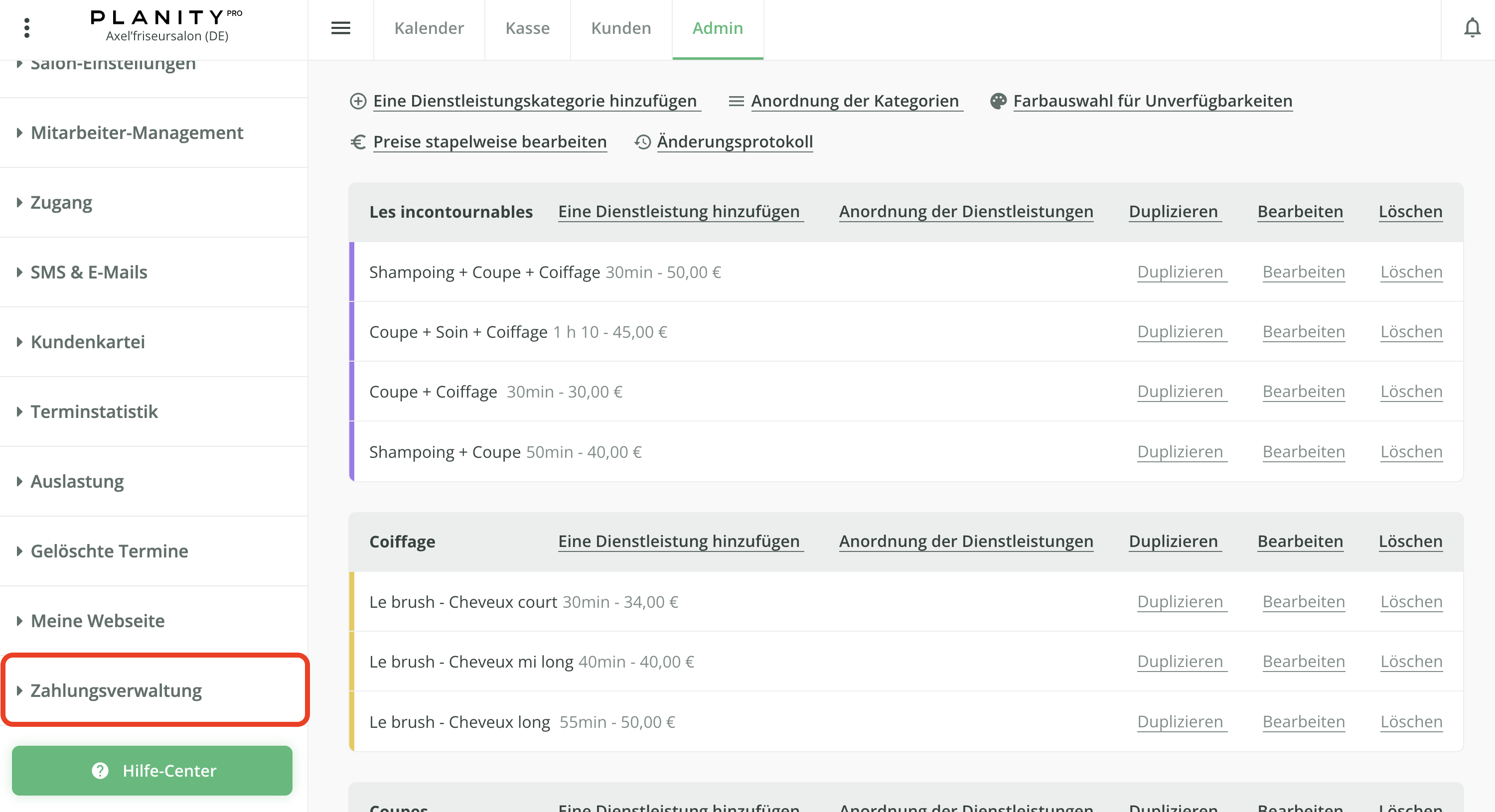Click the plus circle add-category icon
The image size is (1495, 812).
click(x=358, y=101)
